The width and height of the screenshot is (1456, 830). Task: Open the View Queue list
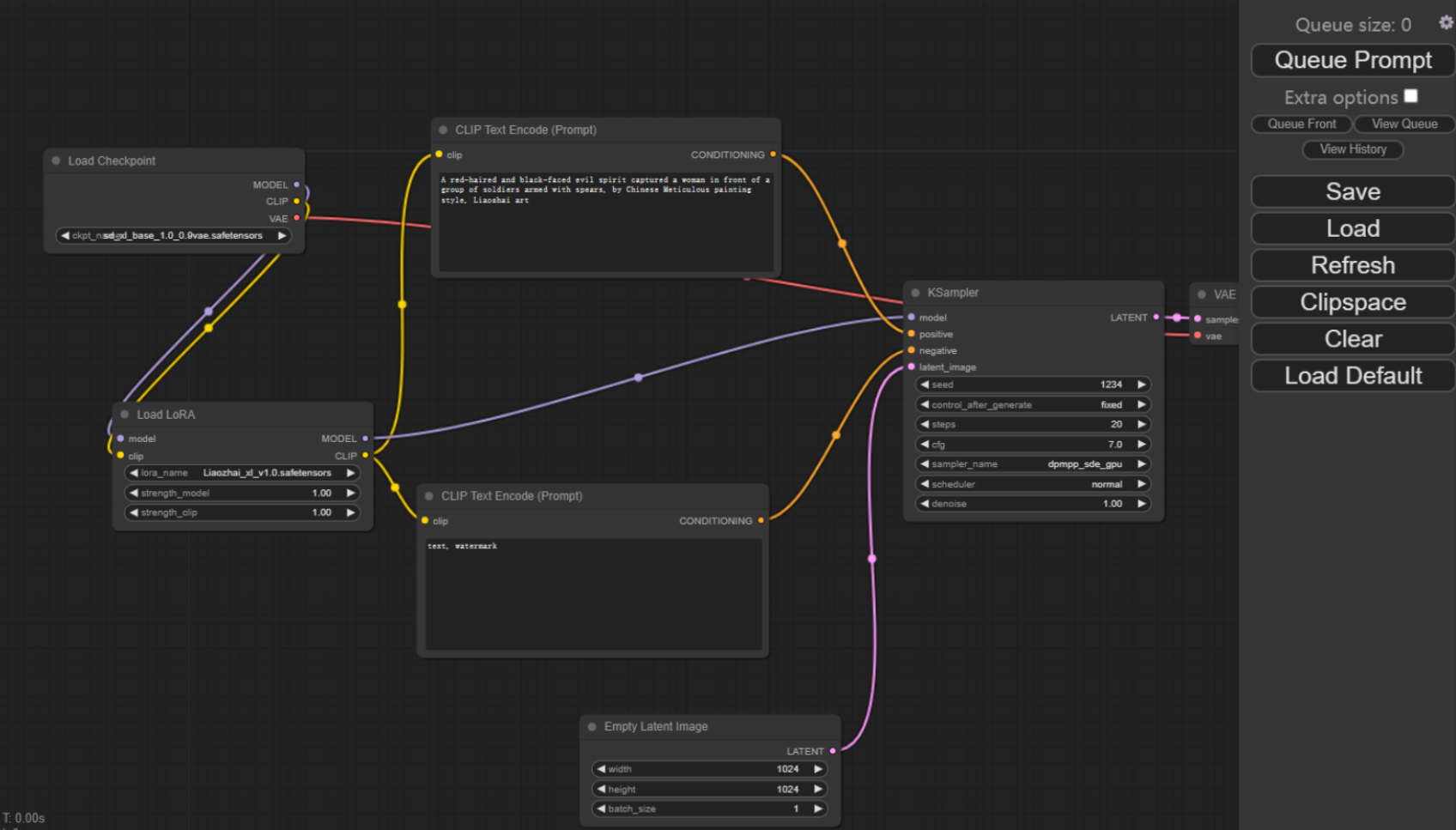pyautogui.click(x=1404, y=124)
